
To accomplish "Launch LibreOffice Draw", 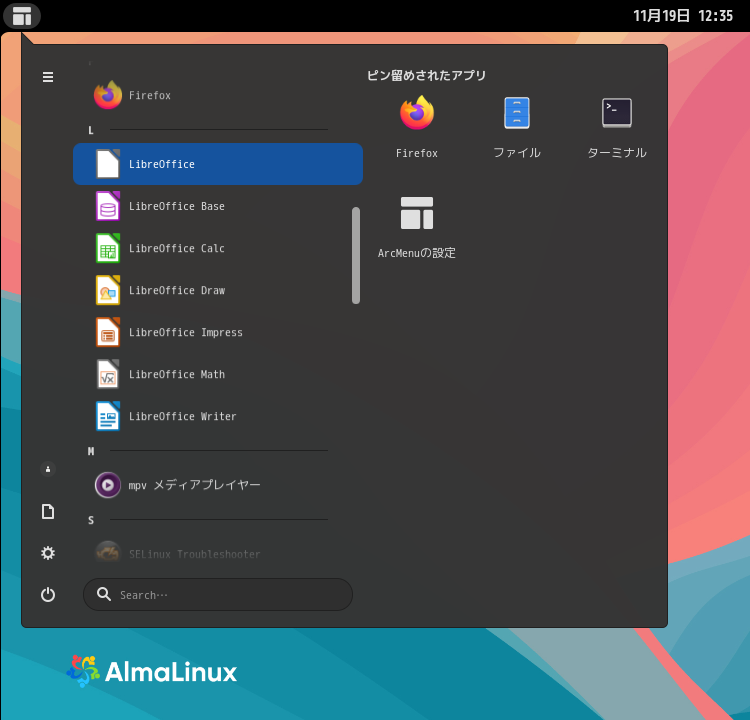I will [218, 290].
